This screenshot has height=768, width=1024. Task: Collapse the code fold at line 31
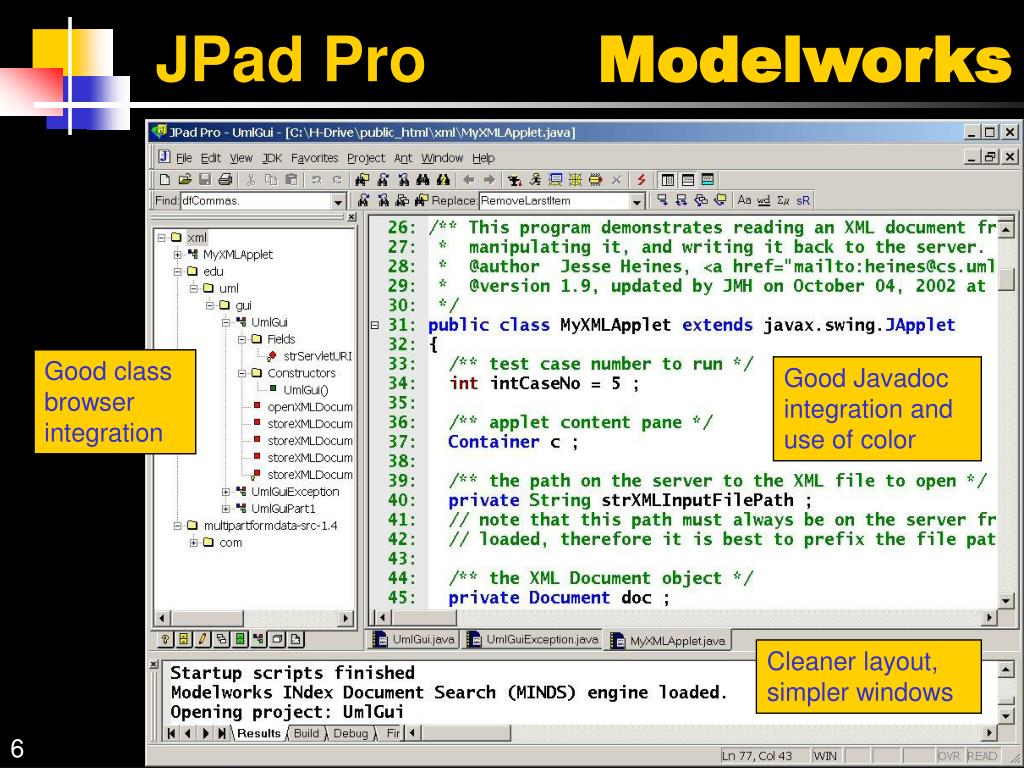click(375, 325)
